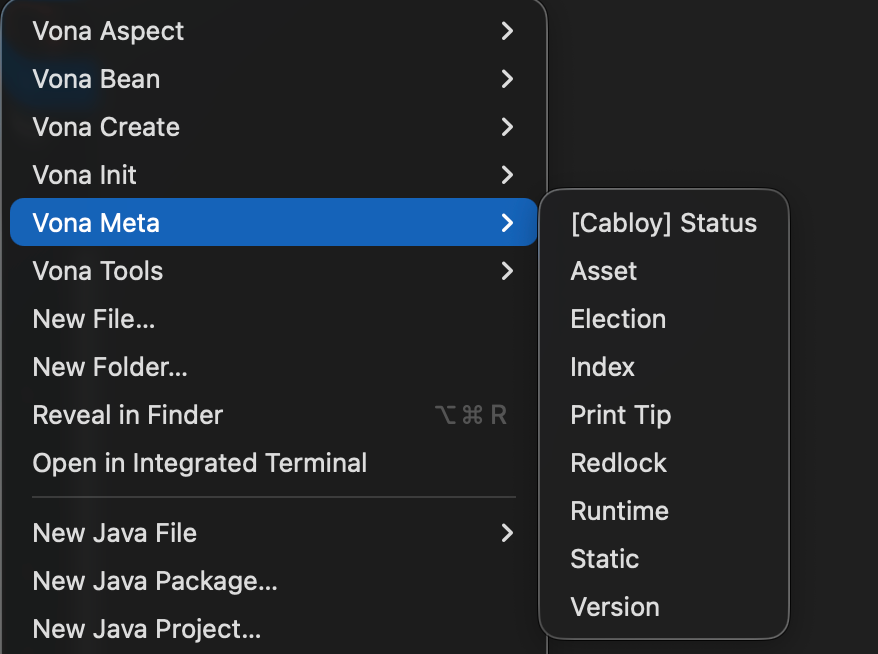Image resolution: width=878 pixels, height=654 pixels.
Task: Click Print Tip in the submenu
Action: 620,415
